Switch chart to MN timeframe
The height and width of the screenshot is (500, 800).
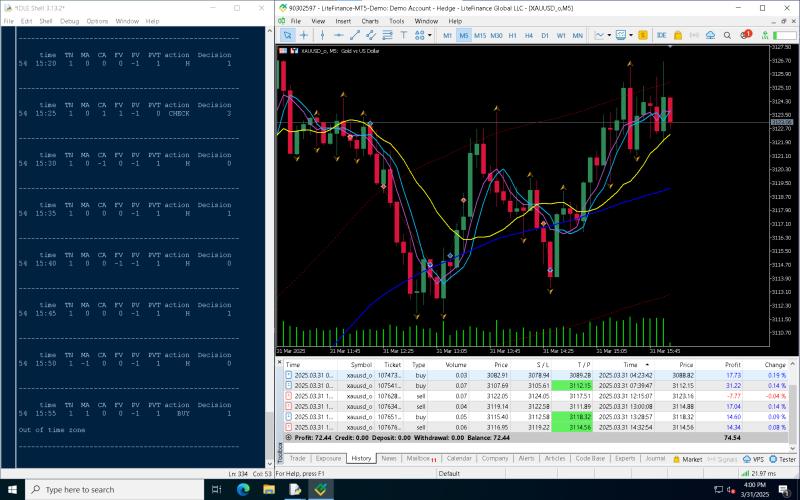pyautogui.click(x=578, y=35)
